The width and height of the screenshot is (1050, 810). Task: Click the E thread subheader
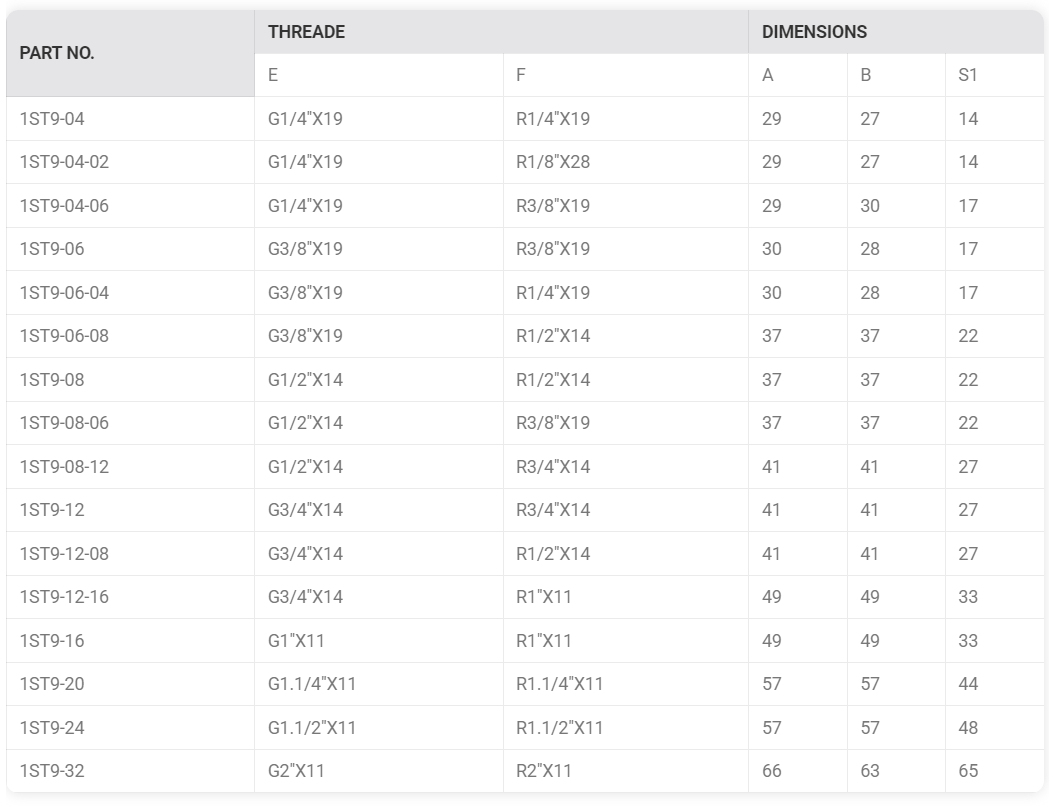(273, 75)
